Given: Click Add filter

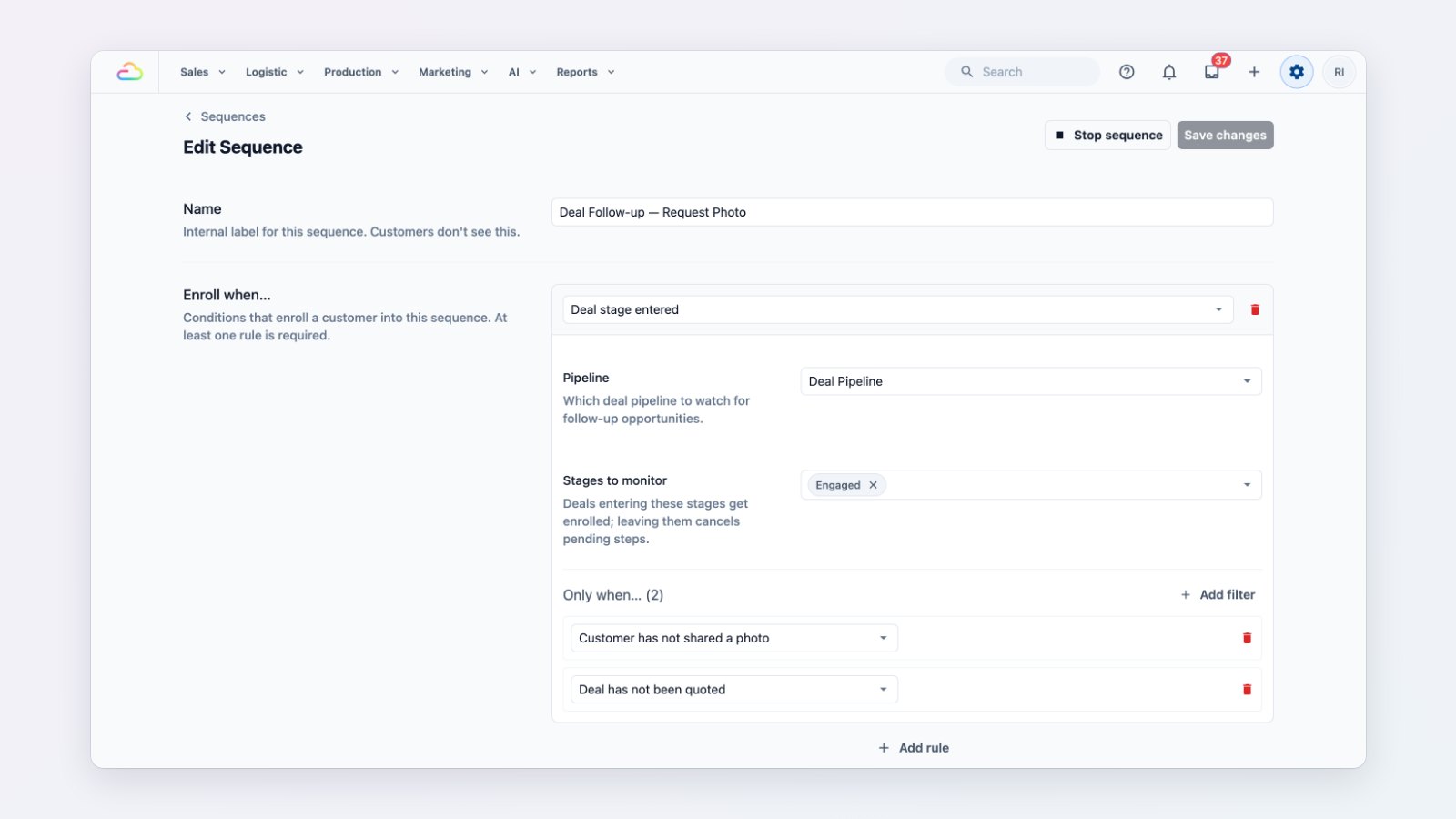Looking at the screenshot, I should coord(1218,595).
